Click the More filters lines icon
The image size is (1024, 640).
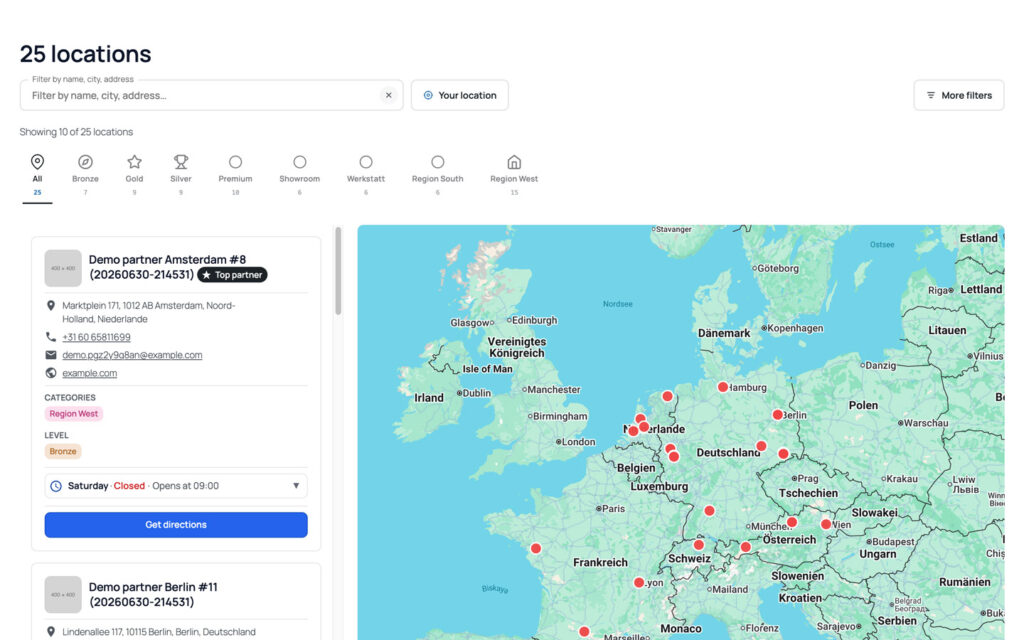pyautogui.click(x=931, y=95)
